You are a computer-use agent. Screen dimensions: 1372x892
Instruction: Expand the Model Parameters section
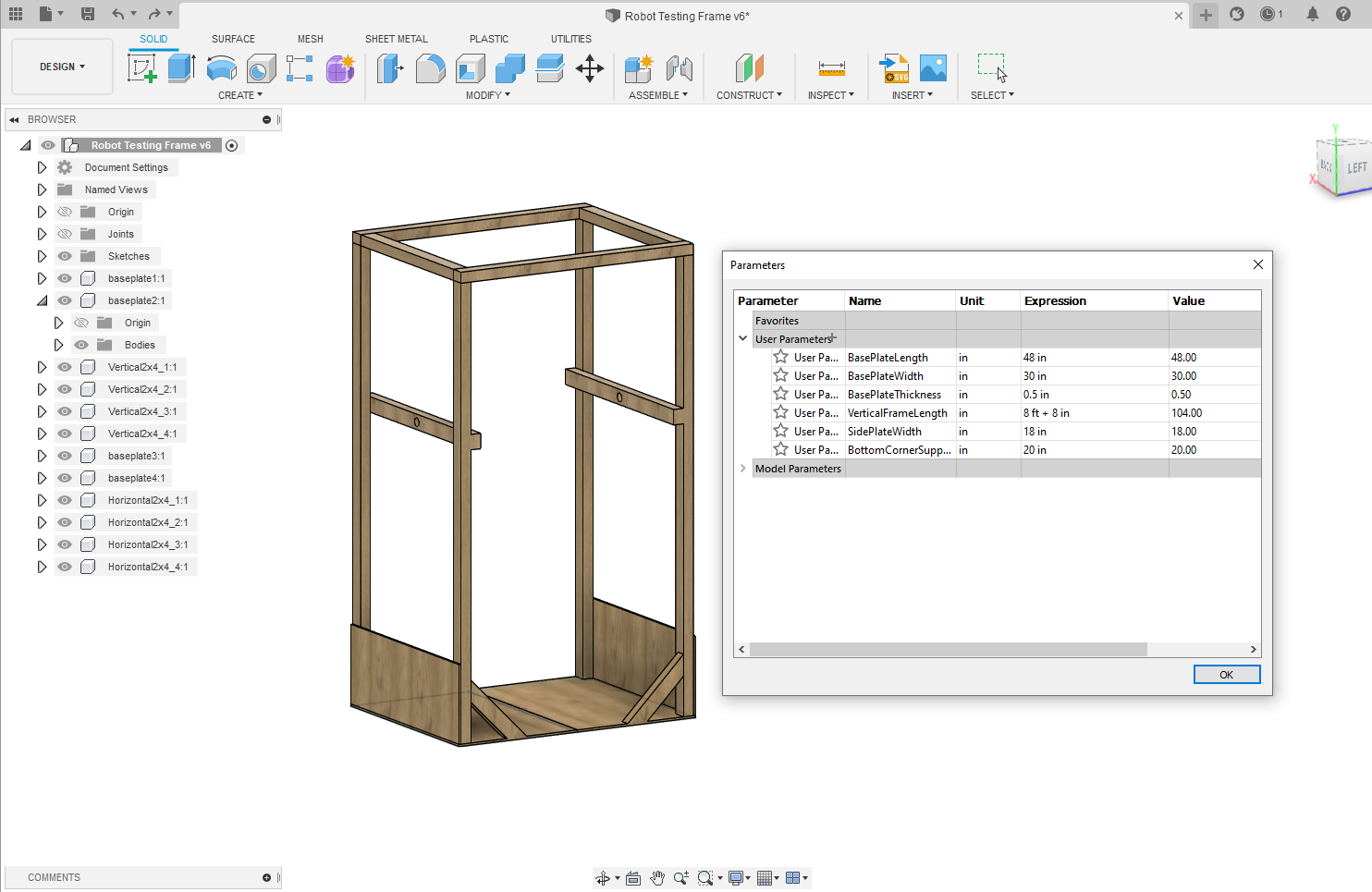[x=742, y=469]
